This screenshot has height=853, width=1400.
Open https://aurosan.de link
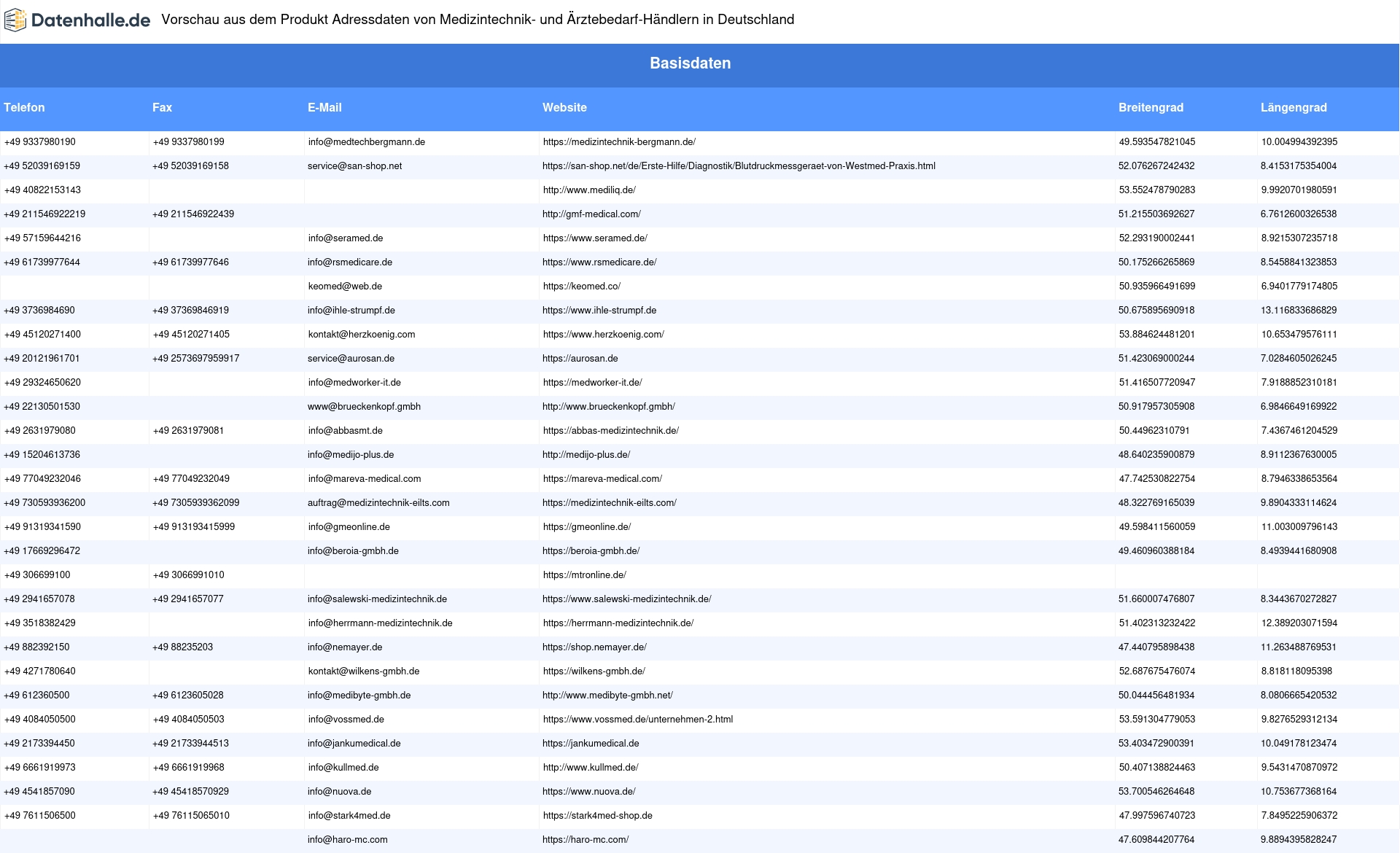pos(580,359)
